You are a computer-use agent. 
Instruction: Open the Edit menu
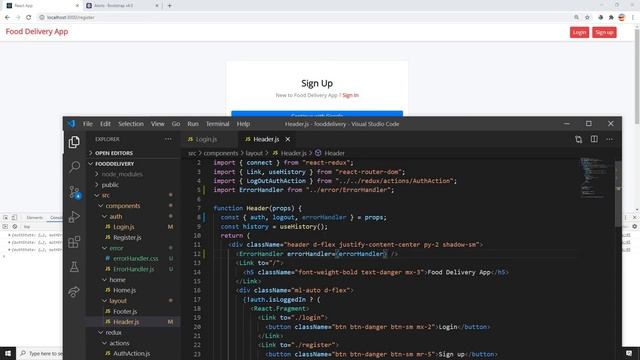click(105, 124)
